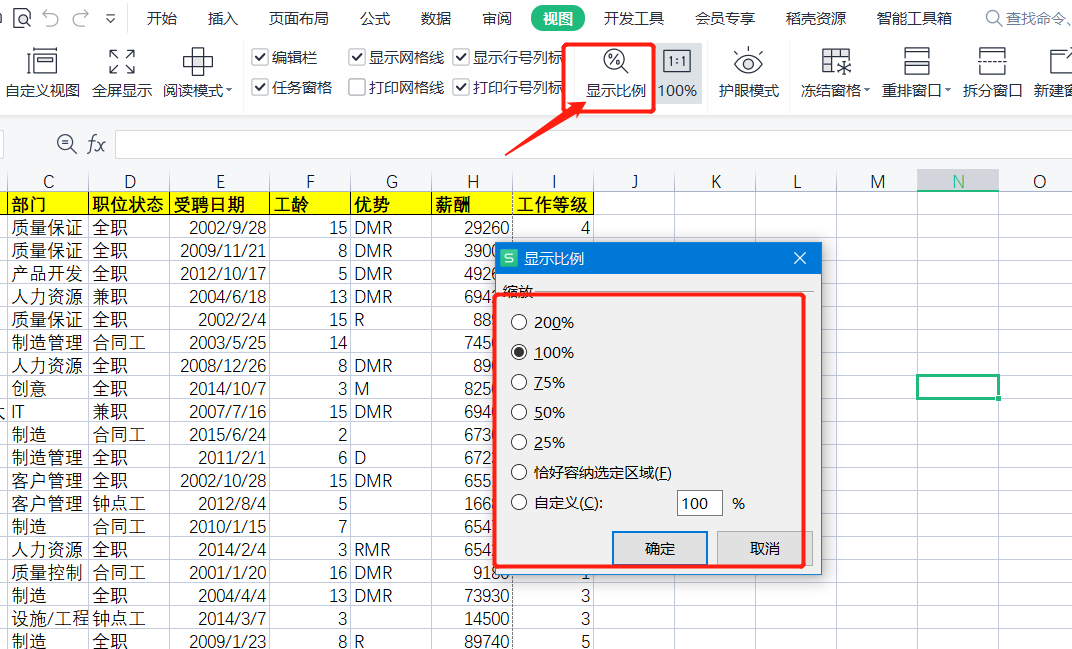Click the cell reading 设施/工程
This screenshot has width=1072, height=649.
[x=48, y=618]
